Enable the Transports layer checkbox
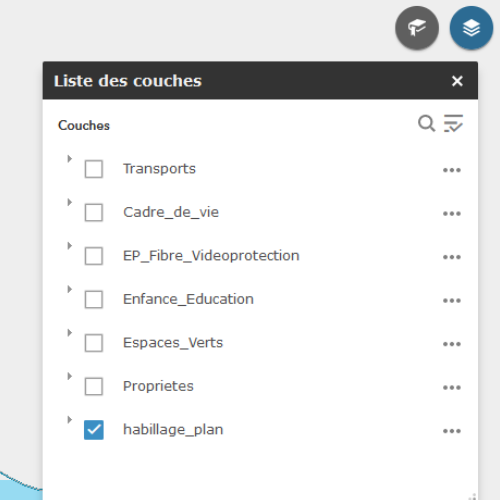 pos(94,169)
